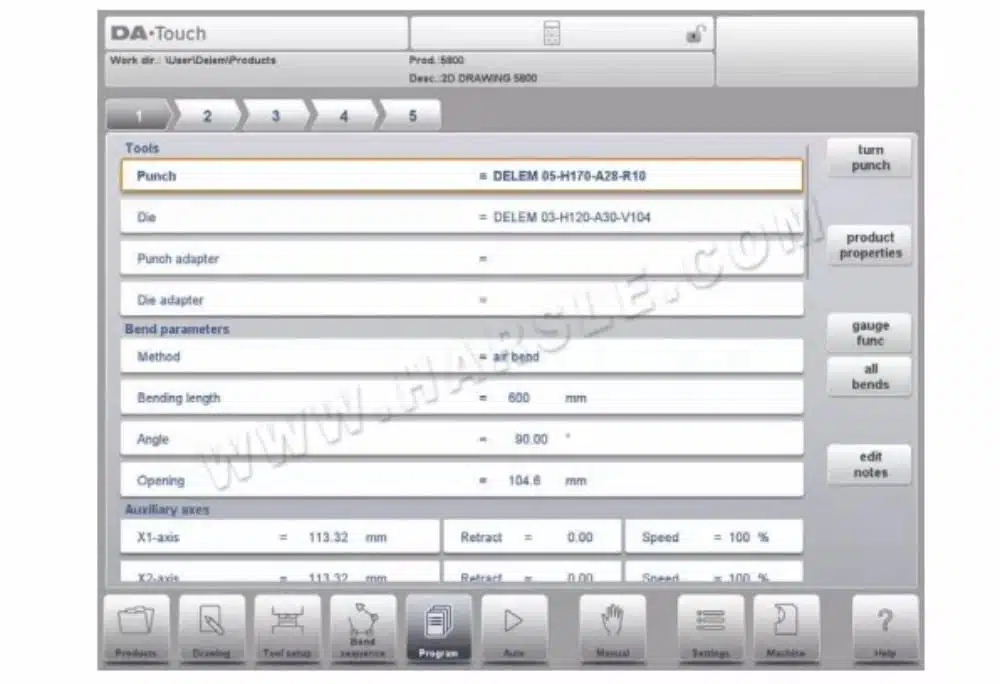Open the Machine icon
The image size is (1000, 684).
coord(786,629)
